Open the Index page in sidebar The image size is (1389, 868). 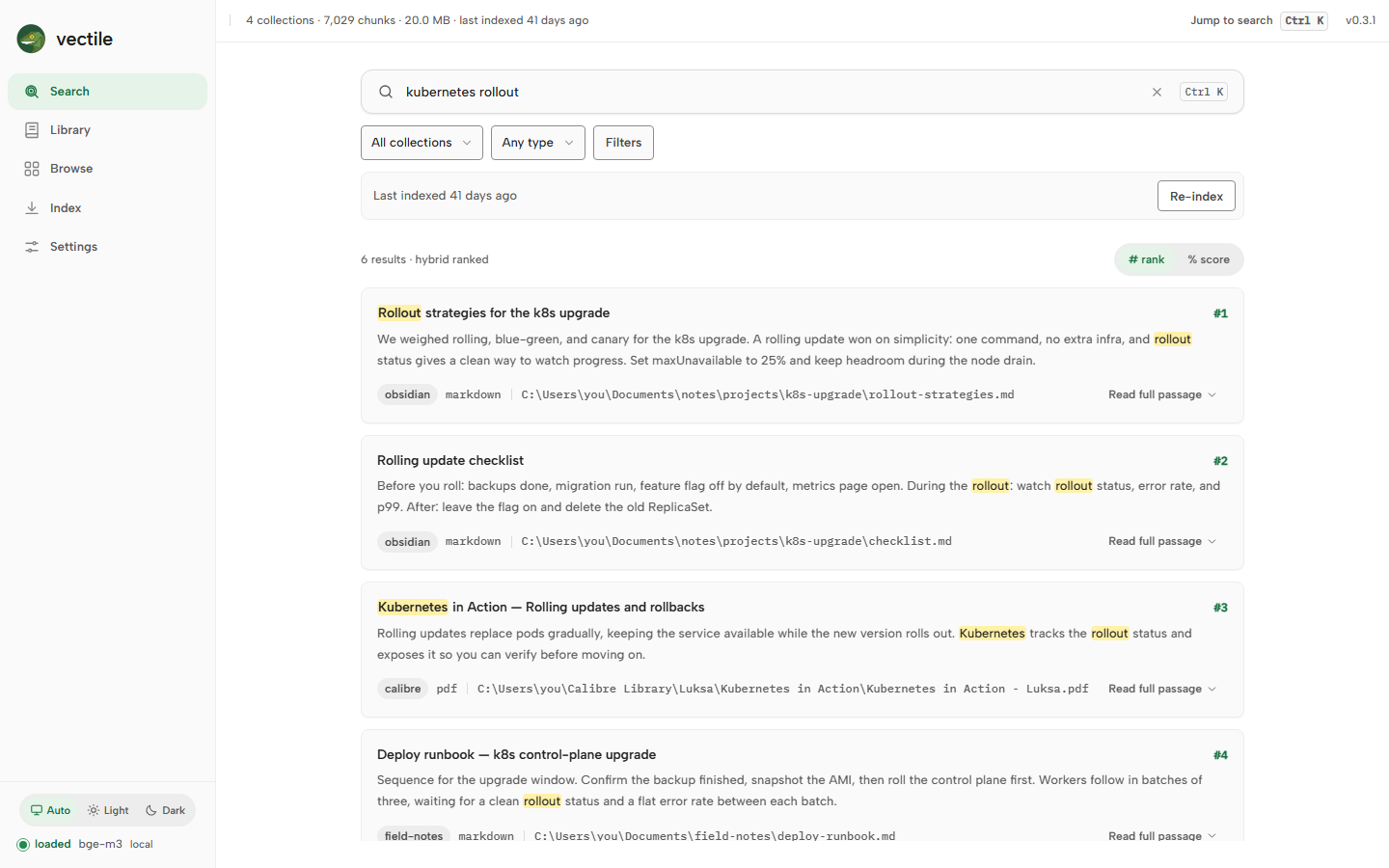[107, 207]
